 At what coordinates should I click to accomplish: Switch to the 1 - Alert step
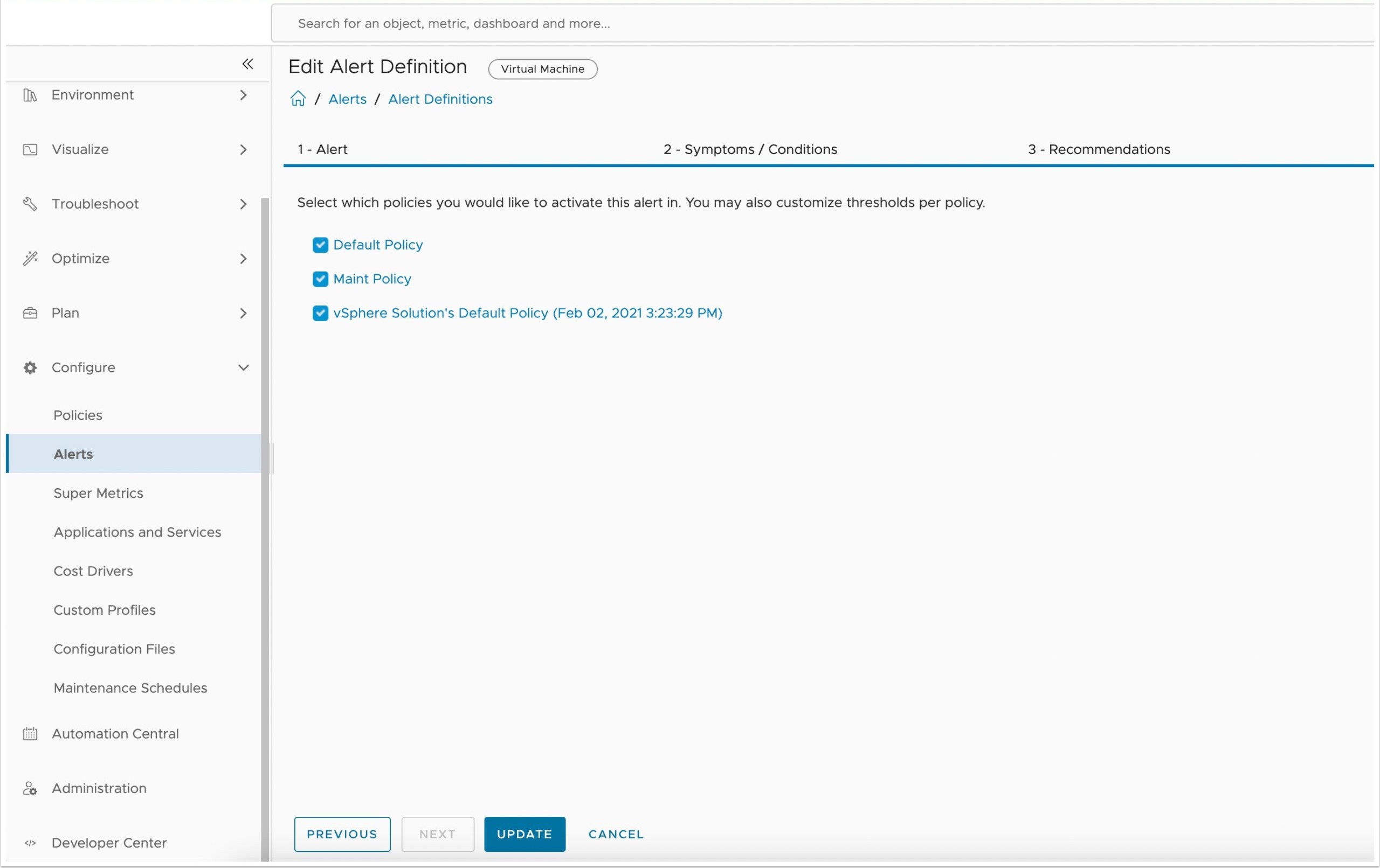point(322,149)
